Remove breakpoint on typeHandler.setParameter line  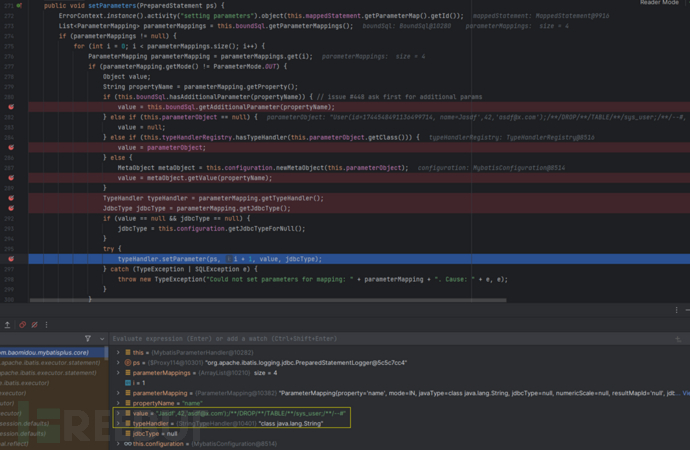(x=11, y=259)
